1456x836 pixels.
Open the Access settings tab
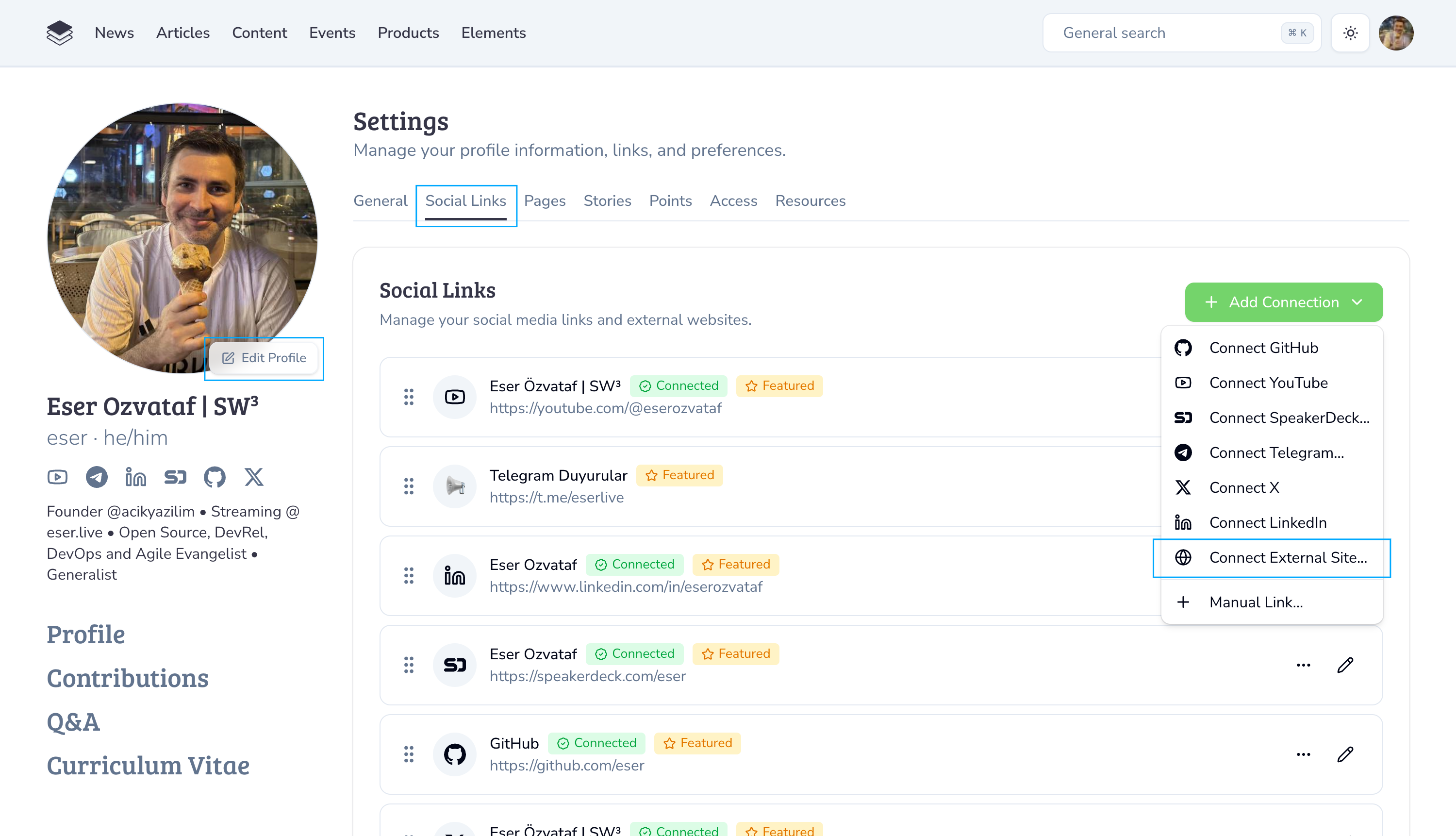click(733, 201)
